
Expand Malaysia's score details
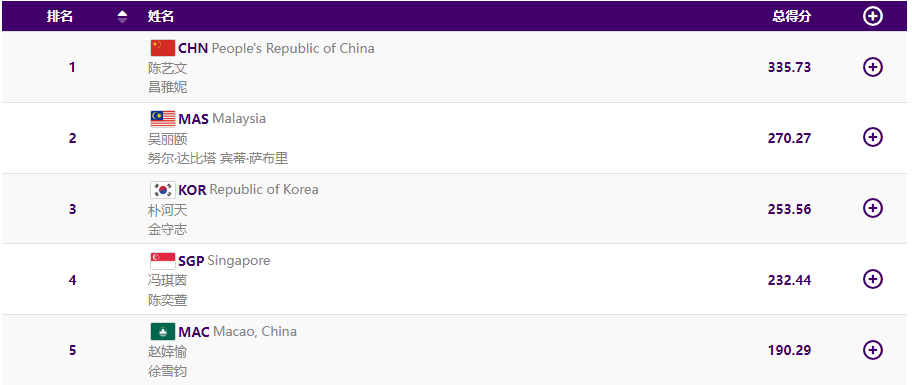pyautogui.click(x=872, y=137)
